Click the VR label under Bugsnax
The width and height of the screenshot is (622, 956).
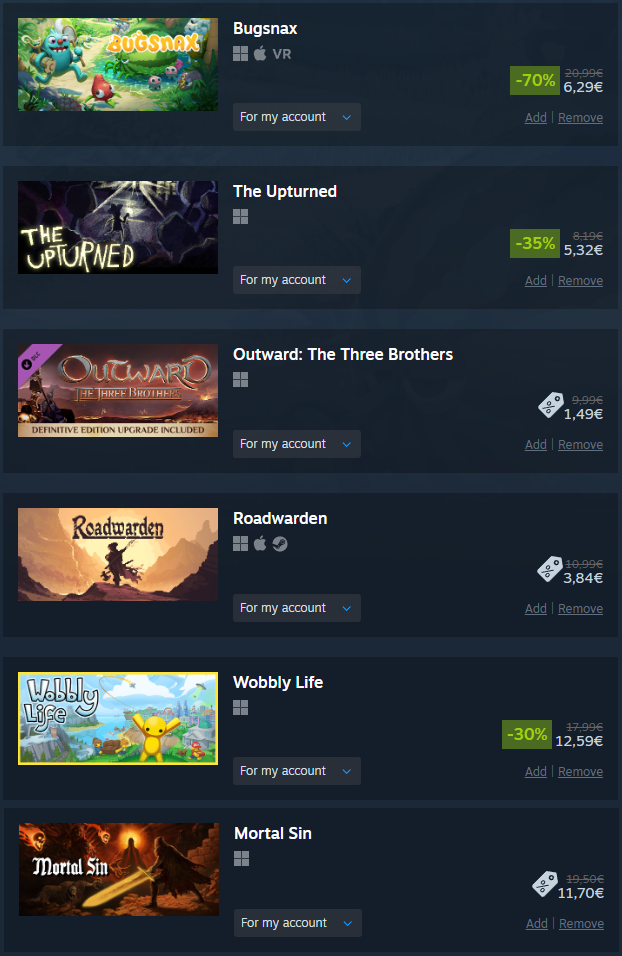[x=282, y=54]
